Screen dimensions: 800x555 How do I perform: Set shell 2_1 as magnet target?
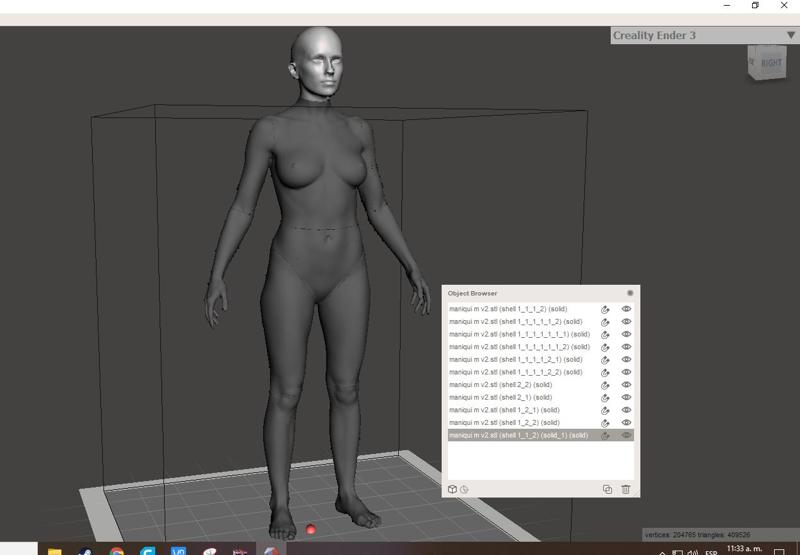point(605,398)
